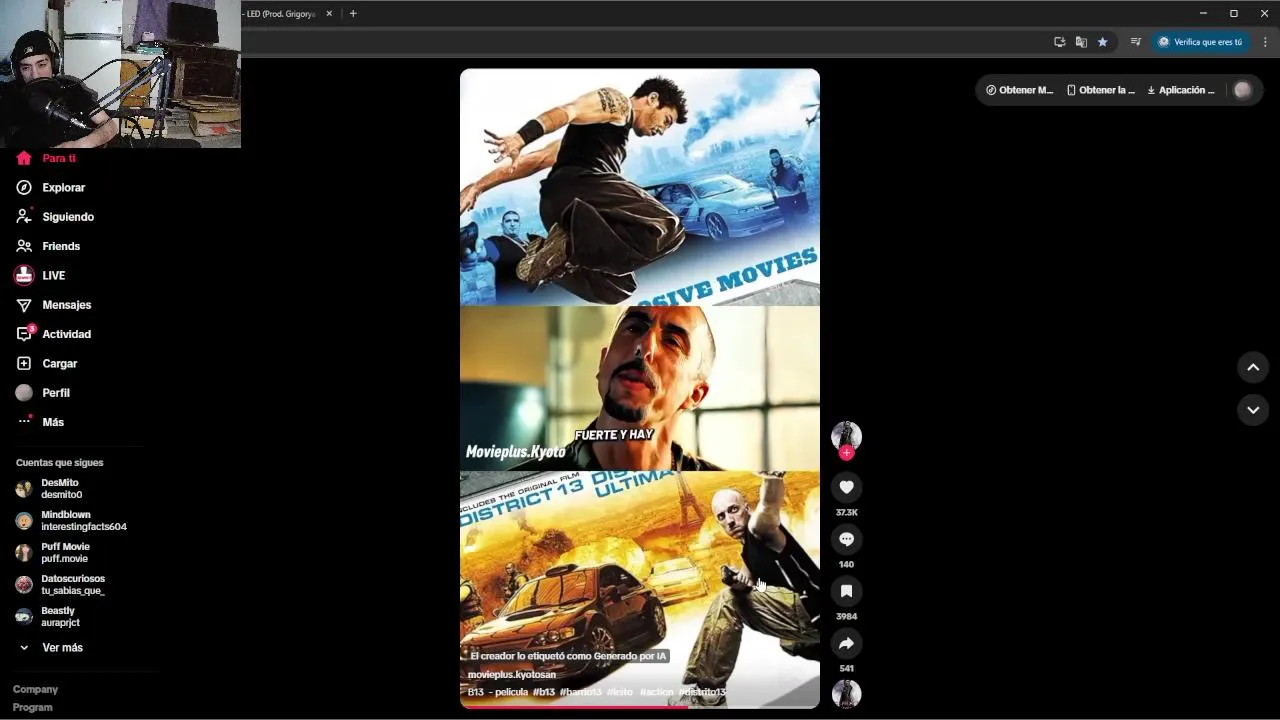Save the video with the bookmark icon
This screenshot has height=720, width=1280.
tap(846, 591)
